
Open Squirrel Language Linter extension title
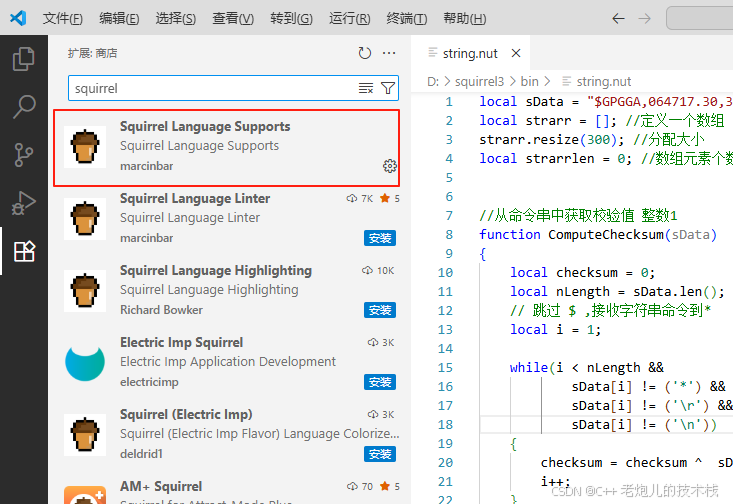point(194,198)
